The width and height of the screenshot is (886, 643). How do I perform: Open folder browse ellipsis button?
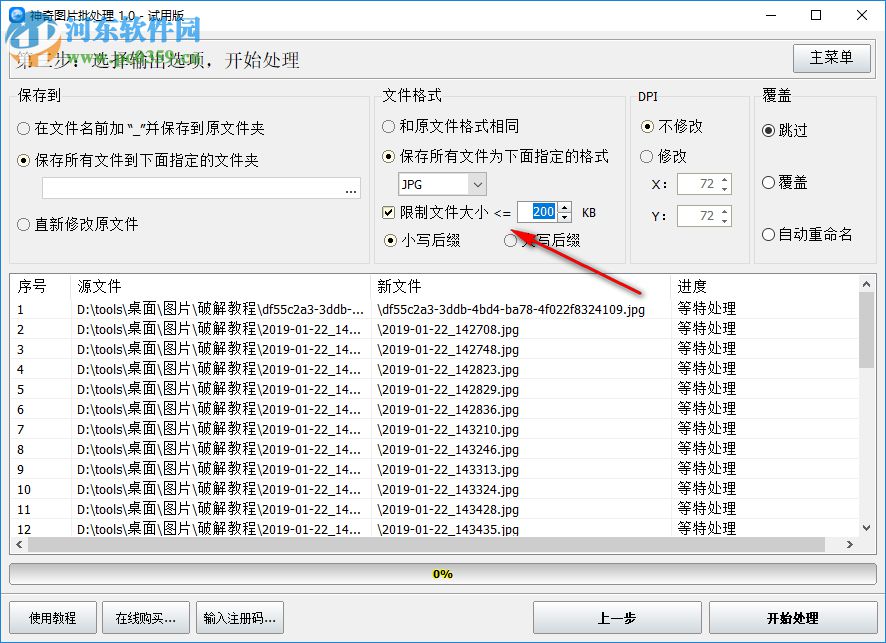[351, 189]
